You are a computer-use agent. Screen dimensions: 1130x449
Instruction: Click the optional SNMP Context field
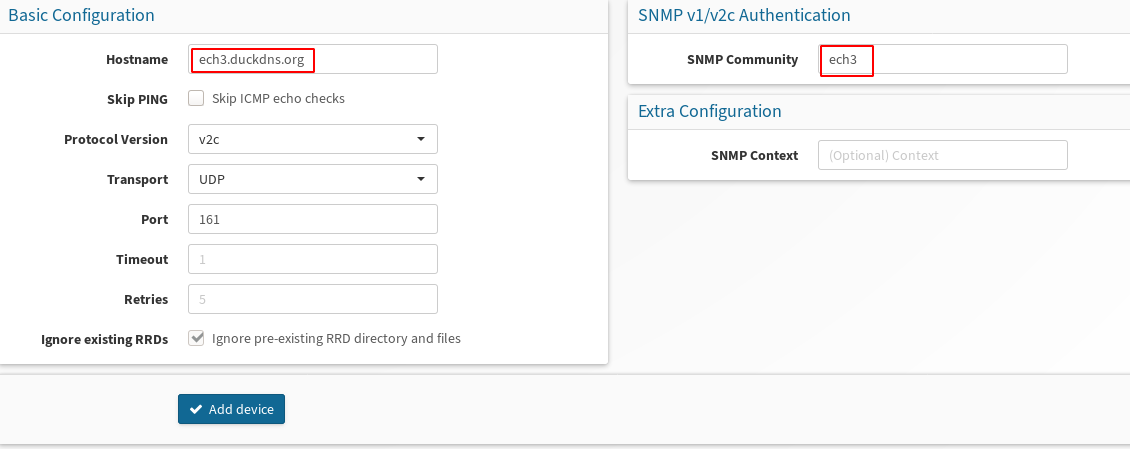coord(943,155)
